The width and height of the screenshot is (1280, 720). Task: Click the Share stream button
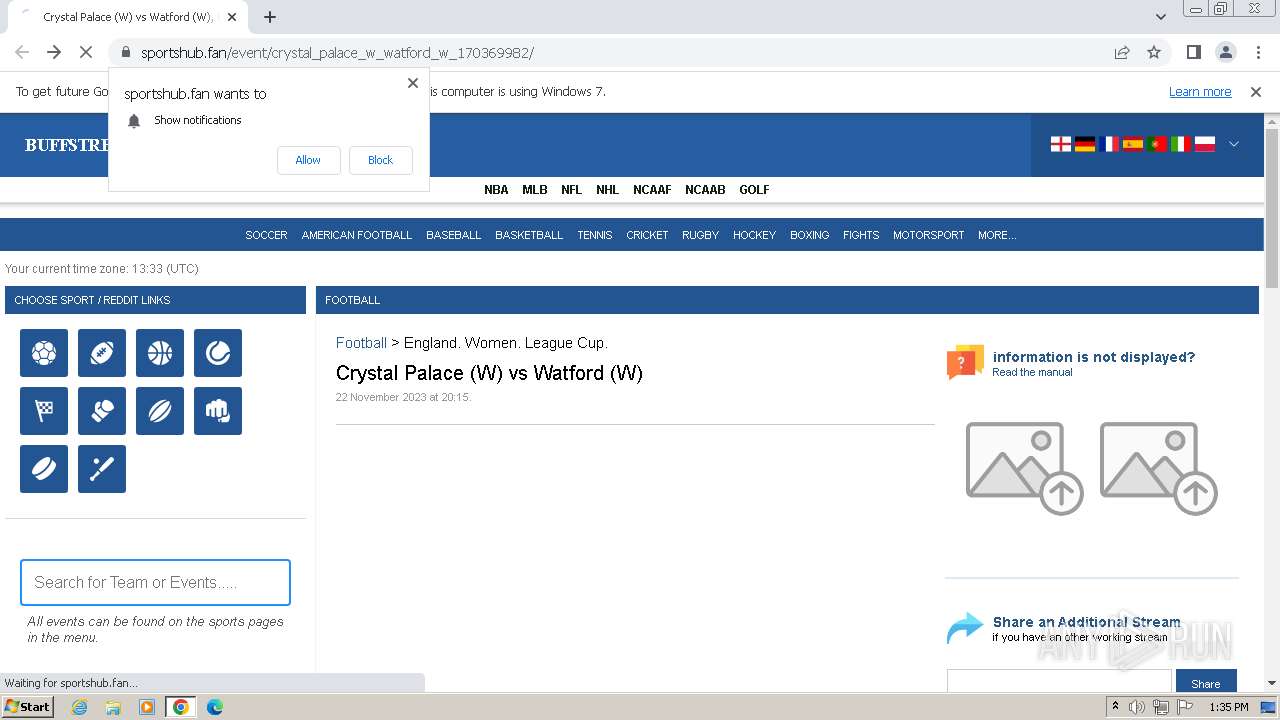(x=1206, y=683)
